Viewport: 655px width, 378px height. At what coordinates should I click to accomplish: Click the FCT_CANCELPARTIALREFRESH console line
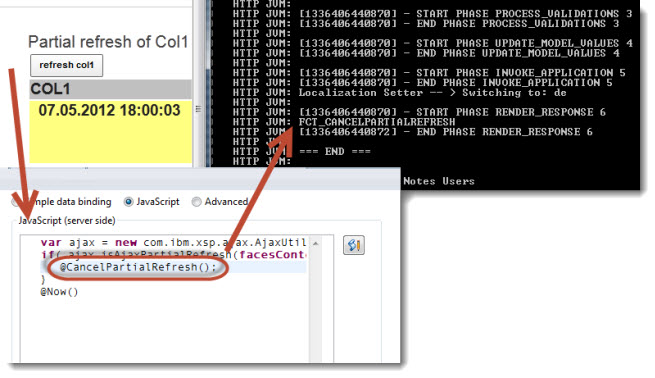[x=377, y=122]
